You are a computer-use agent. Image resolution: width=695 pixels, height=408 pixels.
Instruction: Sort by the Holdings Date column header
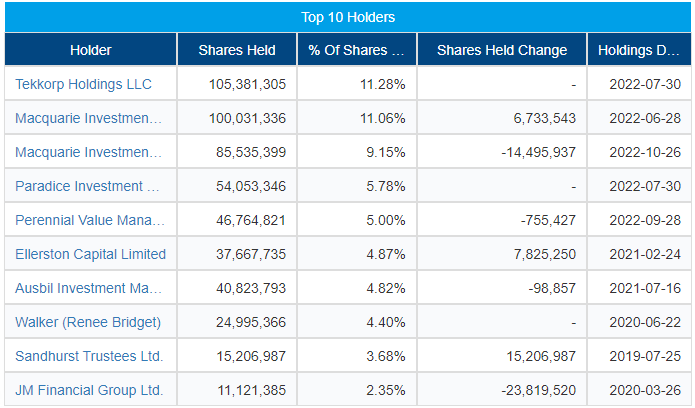[x=639, y=50]
